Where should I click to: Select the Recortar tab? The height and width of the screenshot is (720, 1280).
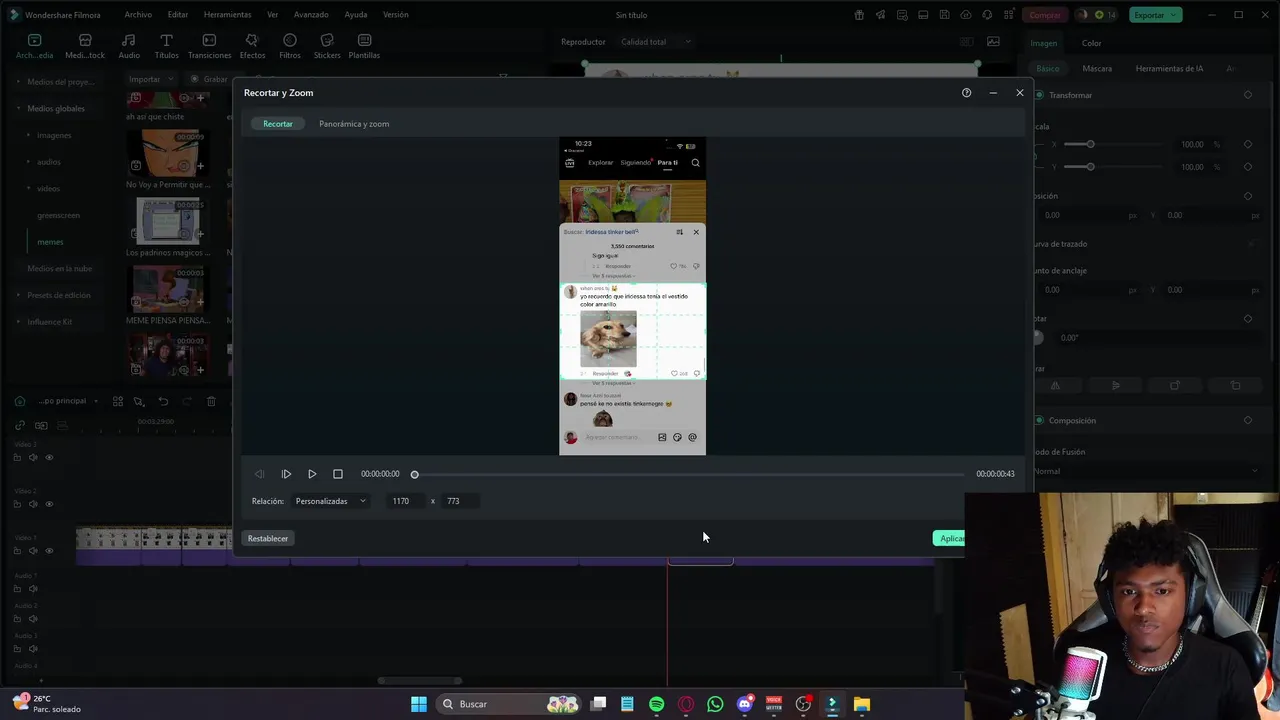(x=278, y=124)
